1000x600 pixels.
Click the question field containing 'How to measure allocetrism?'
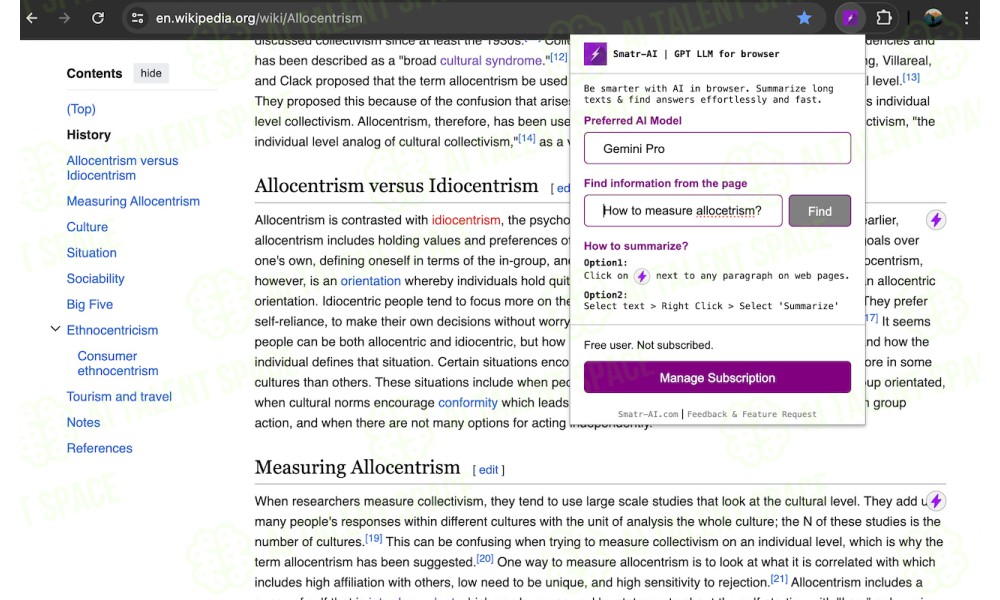tap(683, 211)
